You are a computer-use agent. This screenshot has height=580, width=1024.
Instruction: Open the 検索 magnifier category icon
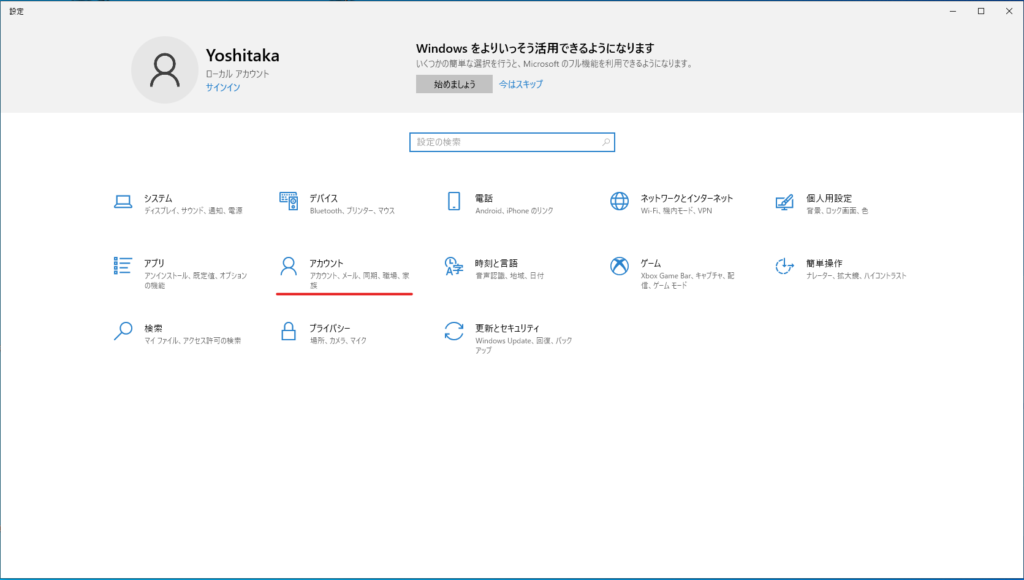(x=123, y=331)
